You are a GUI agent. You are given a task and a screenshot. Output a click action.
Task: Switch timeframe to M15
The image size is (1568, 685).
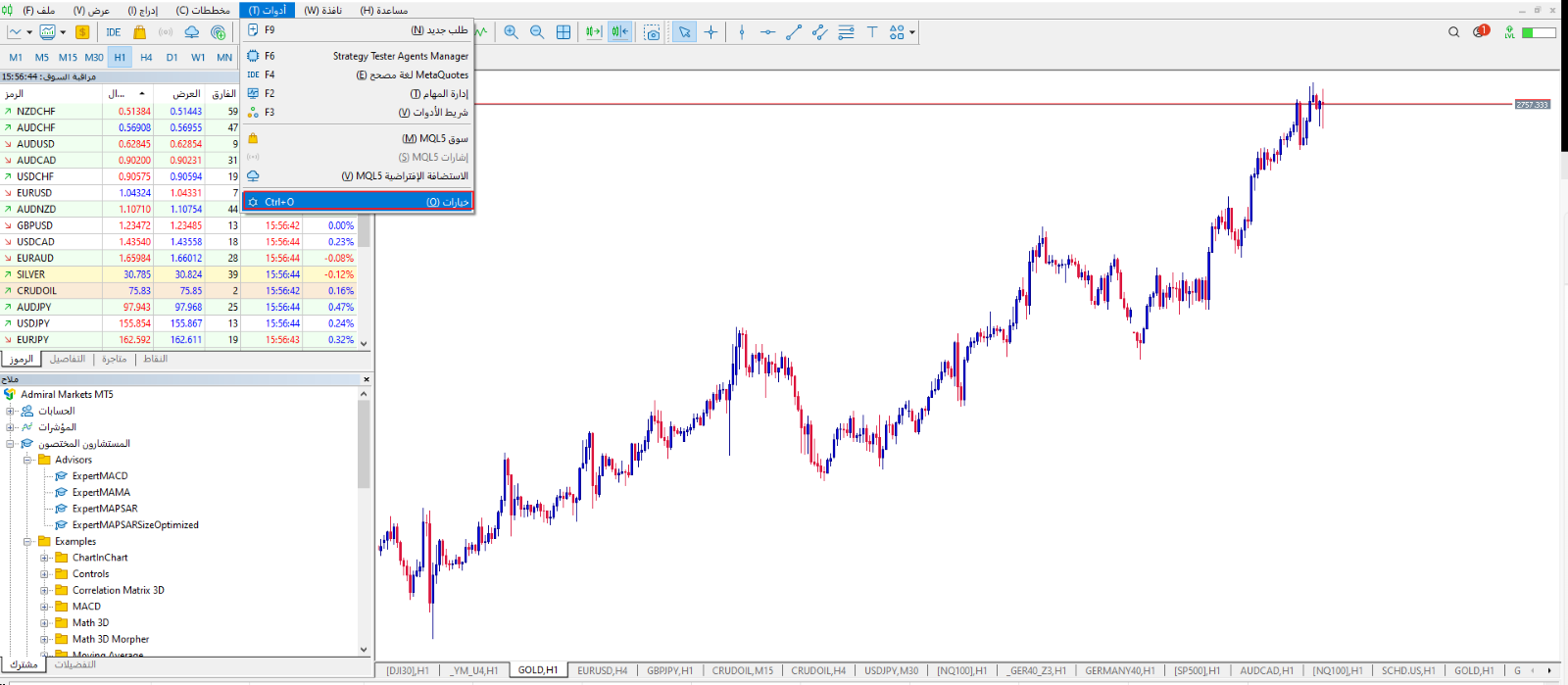68,57
